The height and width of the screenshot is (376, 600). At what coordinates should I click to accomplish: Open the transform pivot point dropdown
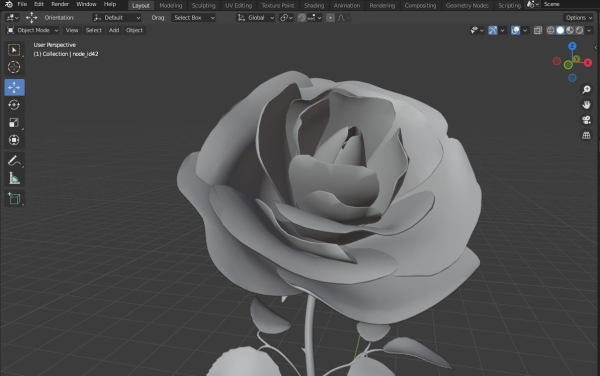pos(286,18)
